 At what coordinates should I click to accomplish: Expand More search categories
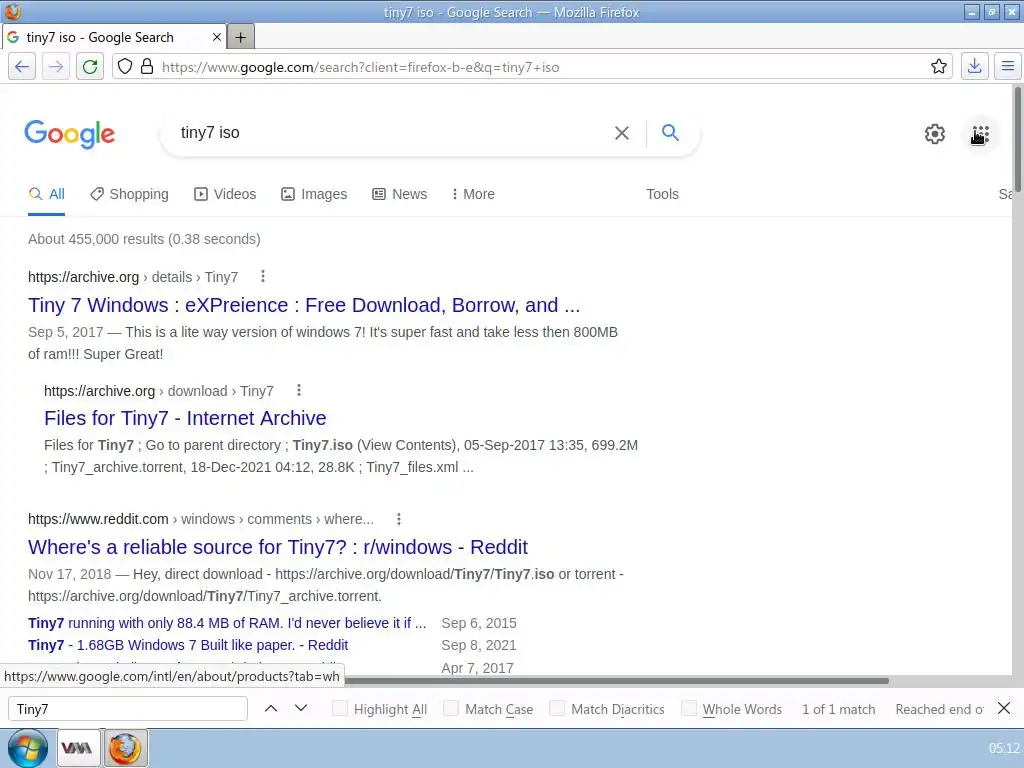[x=473, y=194]
